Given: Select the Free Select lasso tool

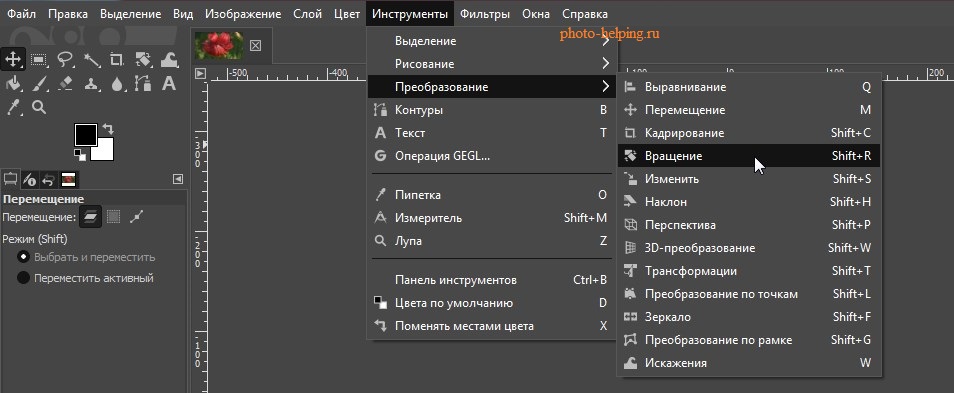Looking at the screenshot, I should tap(65, 60).
